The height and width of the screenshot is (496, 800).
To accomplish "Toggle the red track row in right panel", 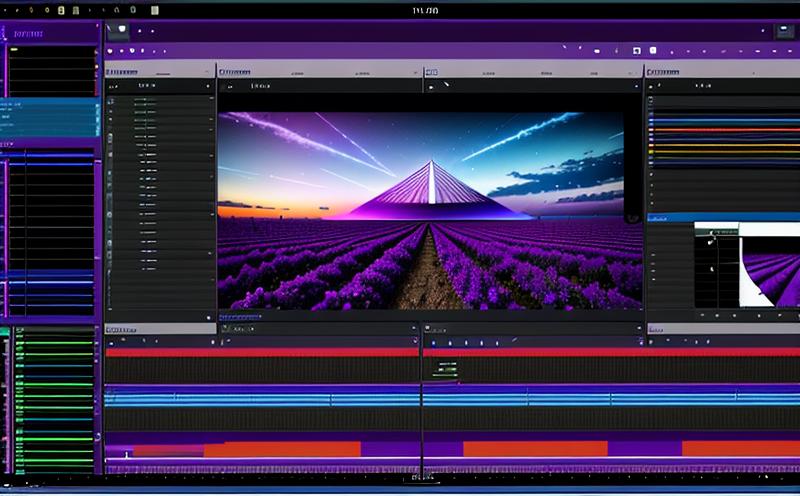I will click(x=720, y=129).
